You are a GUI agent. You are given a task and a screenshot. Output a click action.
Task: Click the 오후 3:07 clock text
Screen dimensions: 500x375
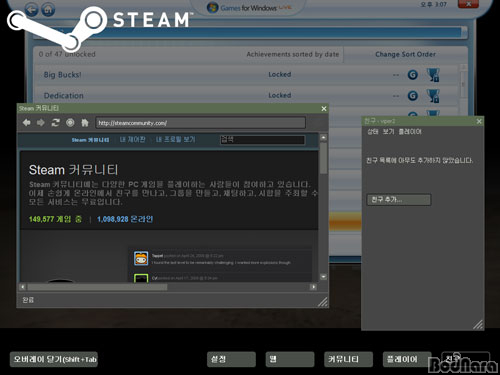(x=433, y=4)
